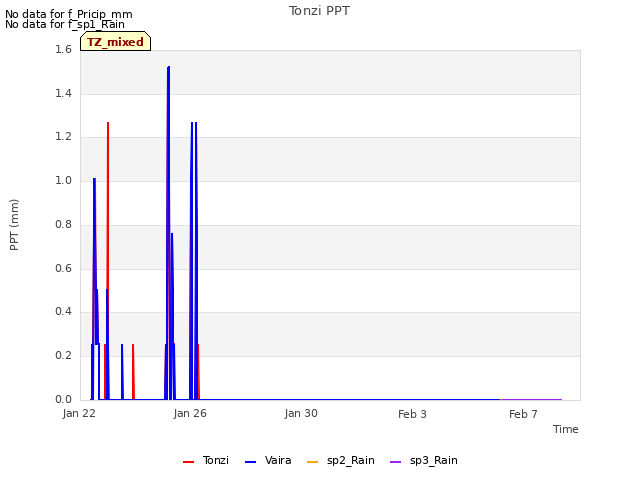
Task: Click the TZ_mixed annotation label
Action: click(x=116, y=42)
